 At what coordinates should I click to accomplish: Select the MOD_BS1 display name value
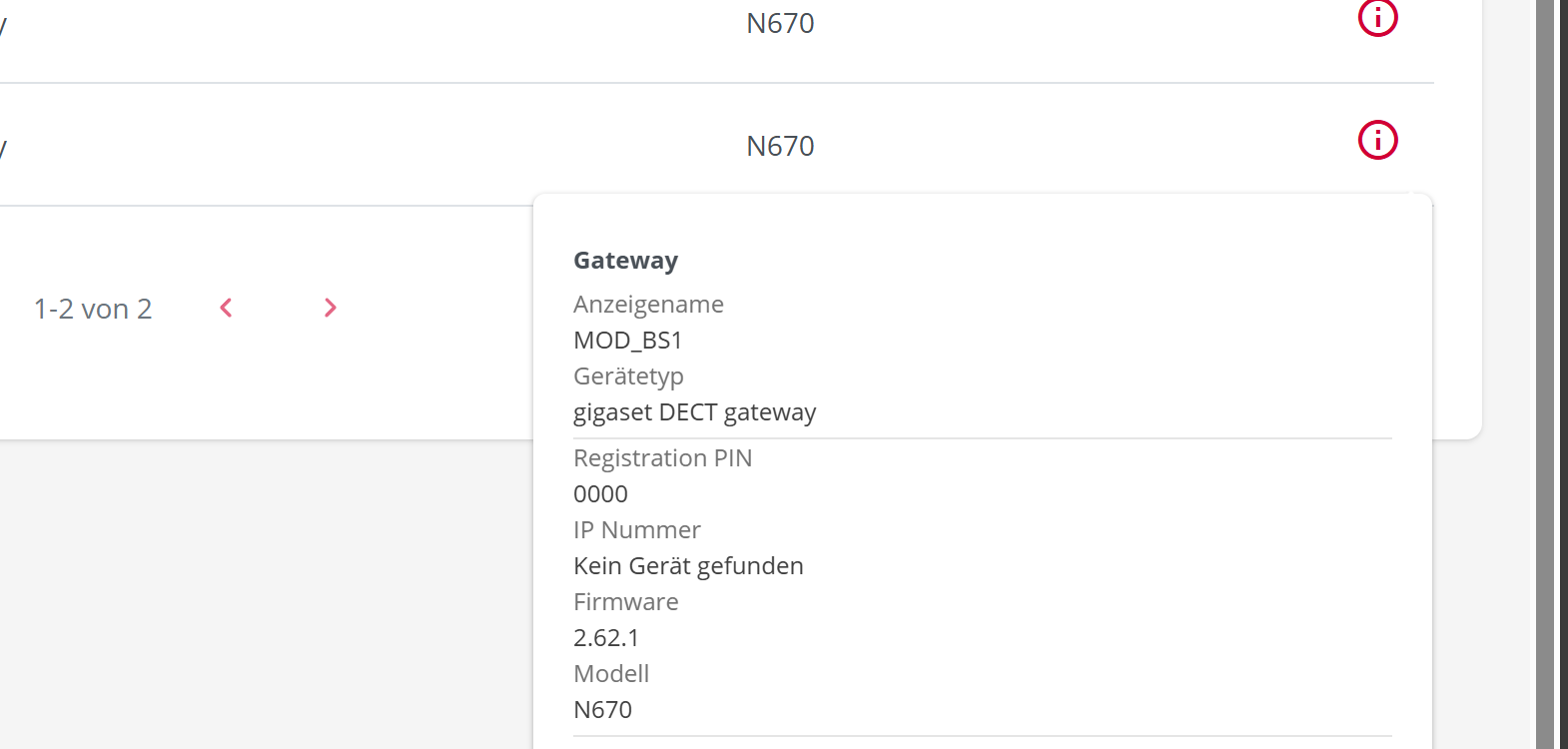(627, 341)
